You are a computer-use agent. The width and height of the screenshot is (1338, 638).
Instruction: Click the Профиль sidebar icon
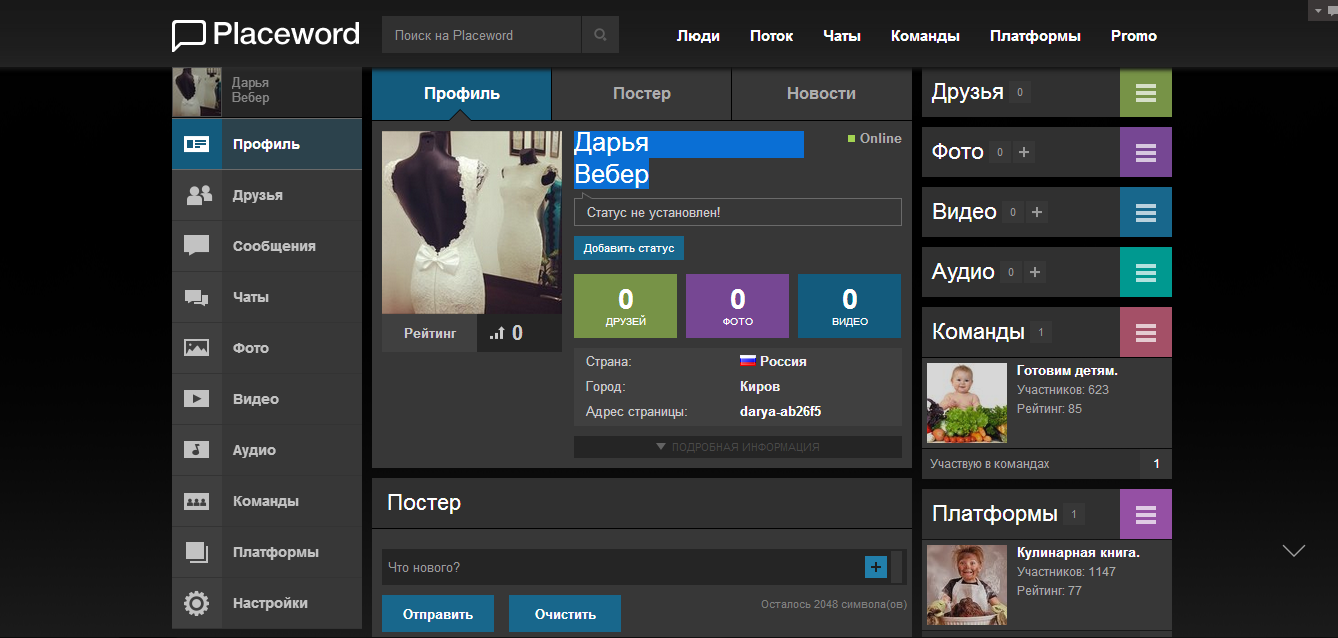[197, 144]
